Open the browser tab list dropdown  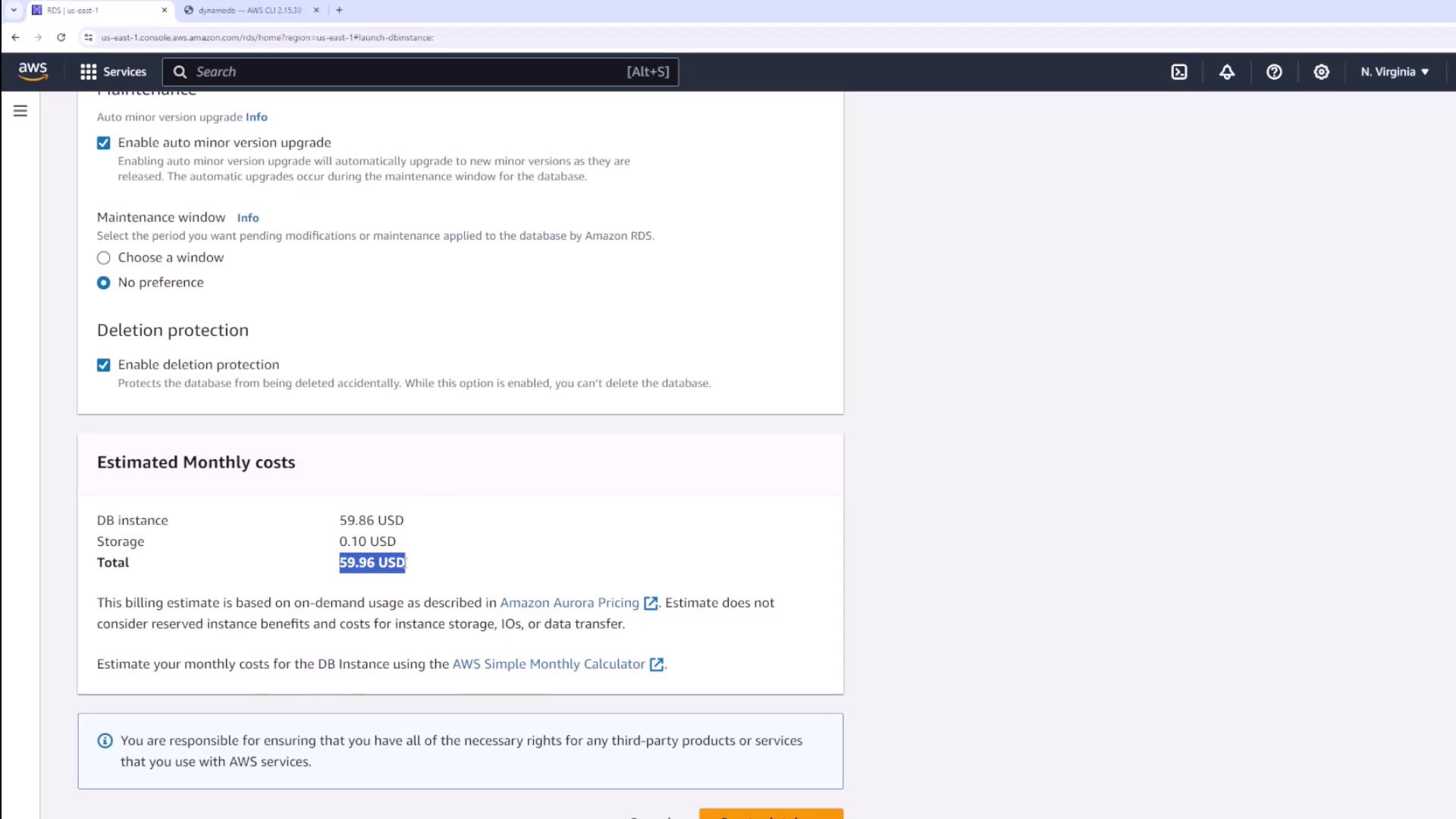(14, 10)
